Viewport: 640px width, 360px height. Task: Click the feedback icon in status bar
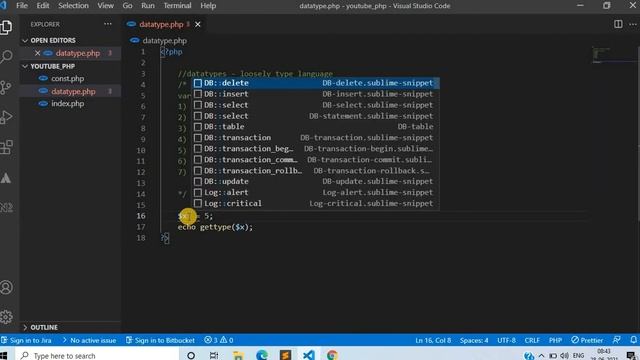coord(617,340)
